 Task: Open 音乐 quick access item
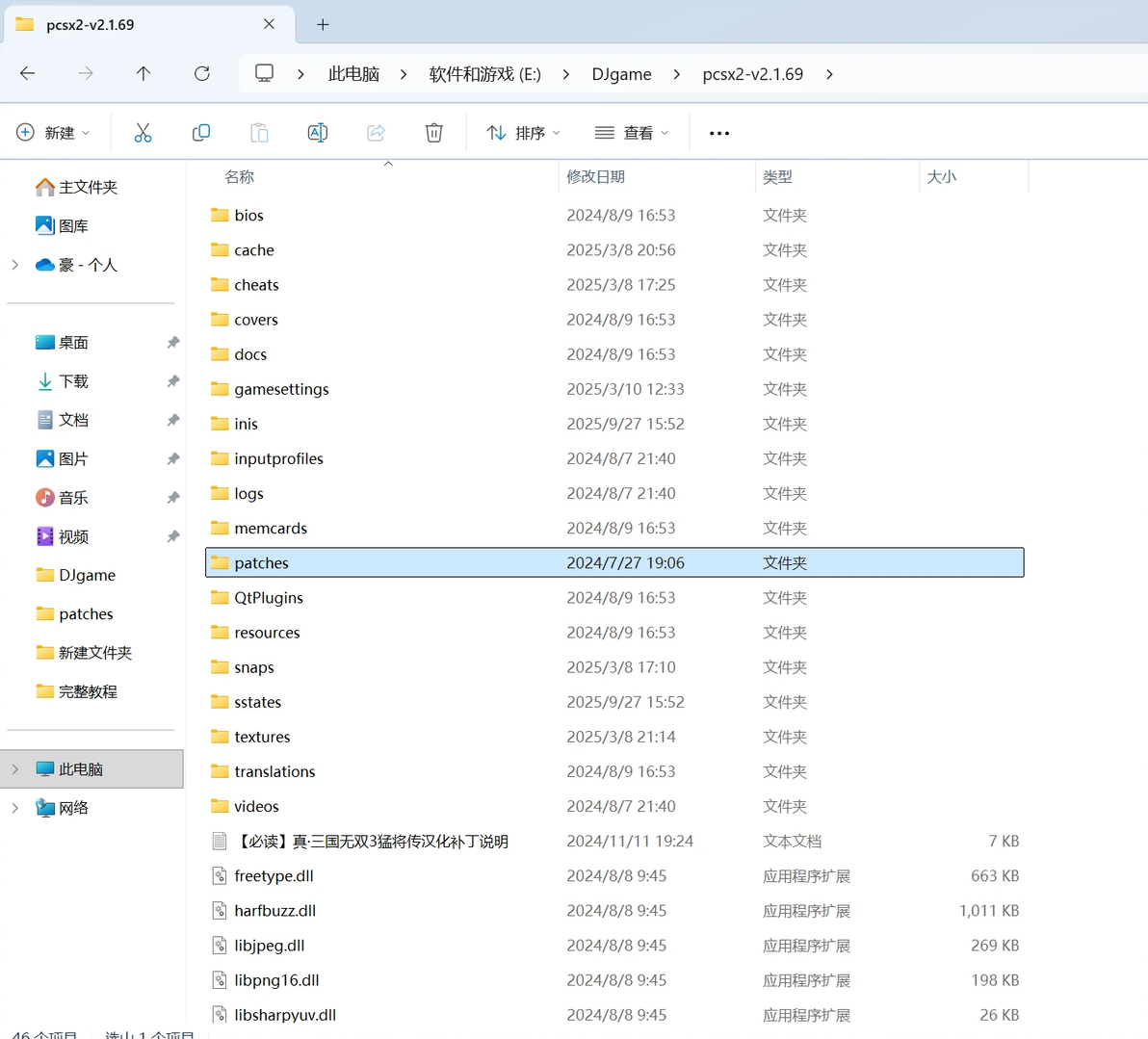point(63,497)
